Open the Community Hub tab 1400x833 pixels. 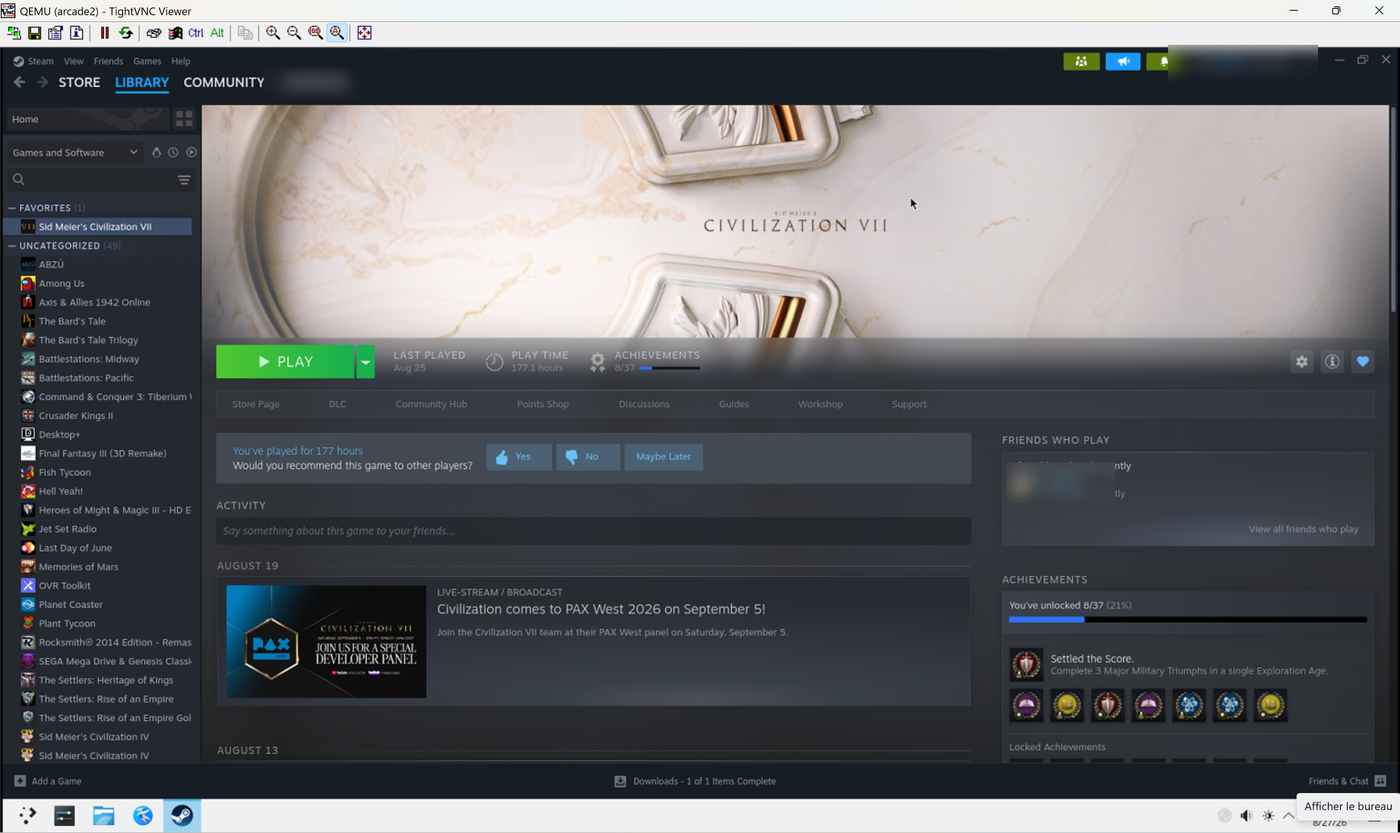431,404
